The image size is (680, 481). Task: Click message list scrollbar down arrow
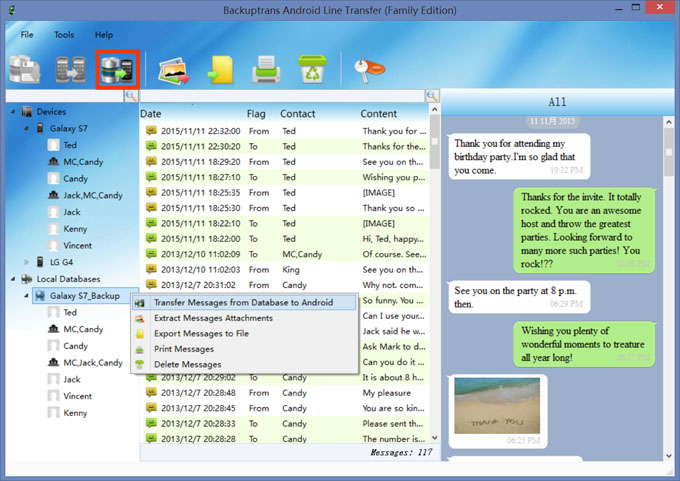tap(435, 438)
